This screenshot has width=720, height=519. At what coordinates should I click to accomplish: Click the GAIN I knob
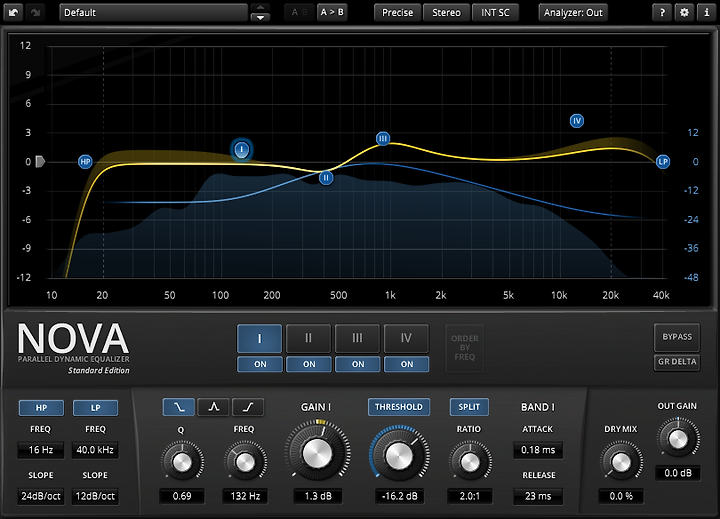[x=317, y=454]
